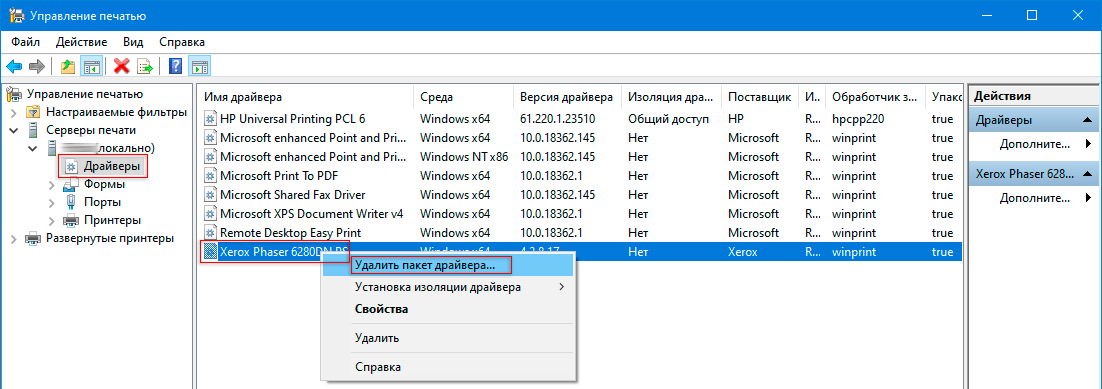Click the Export list toolbar icon
1102x389 pixels.
coord(145,66)
